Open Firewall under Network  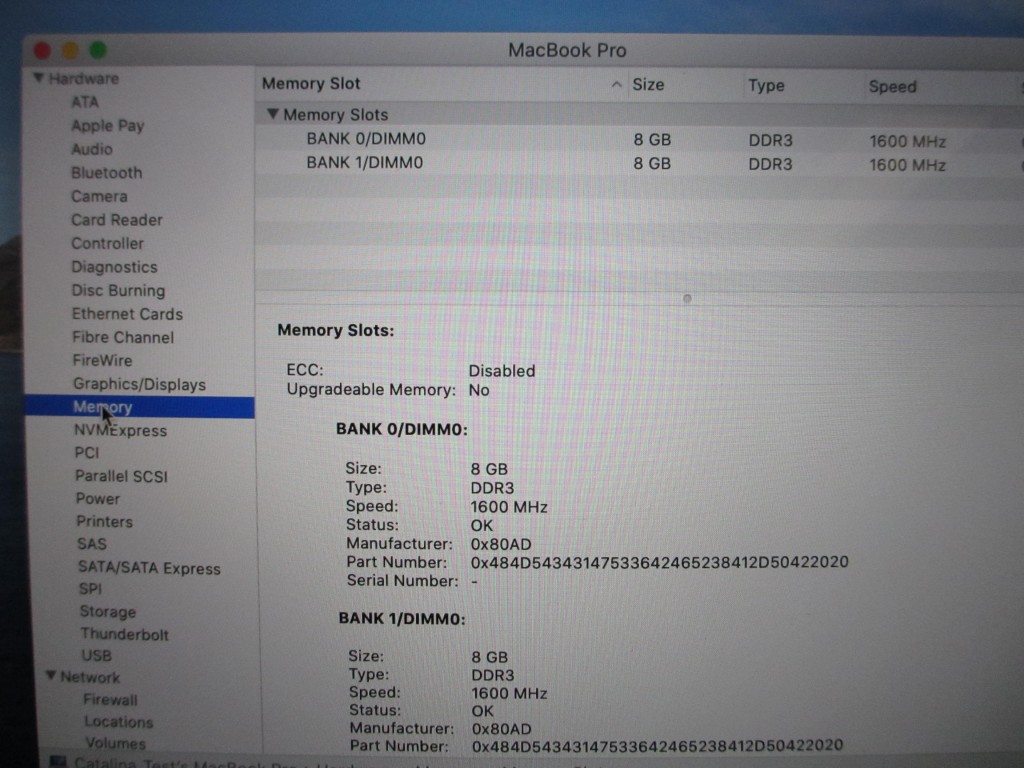[110, 700]
